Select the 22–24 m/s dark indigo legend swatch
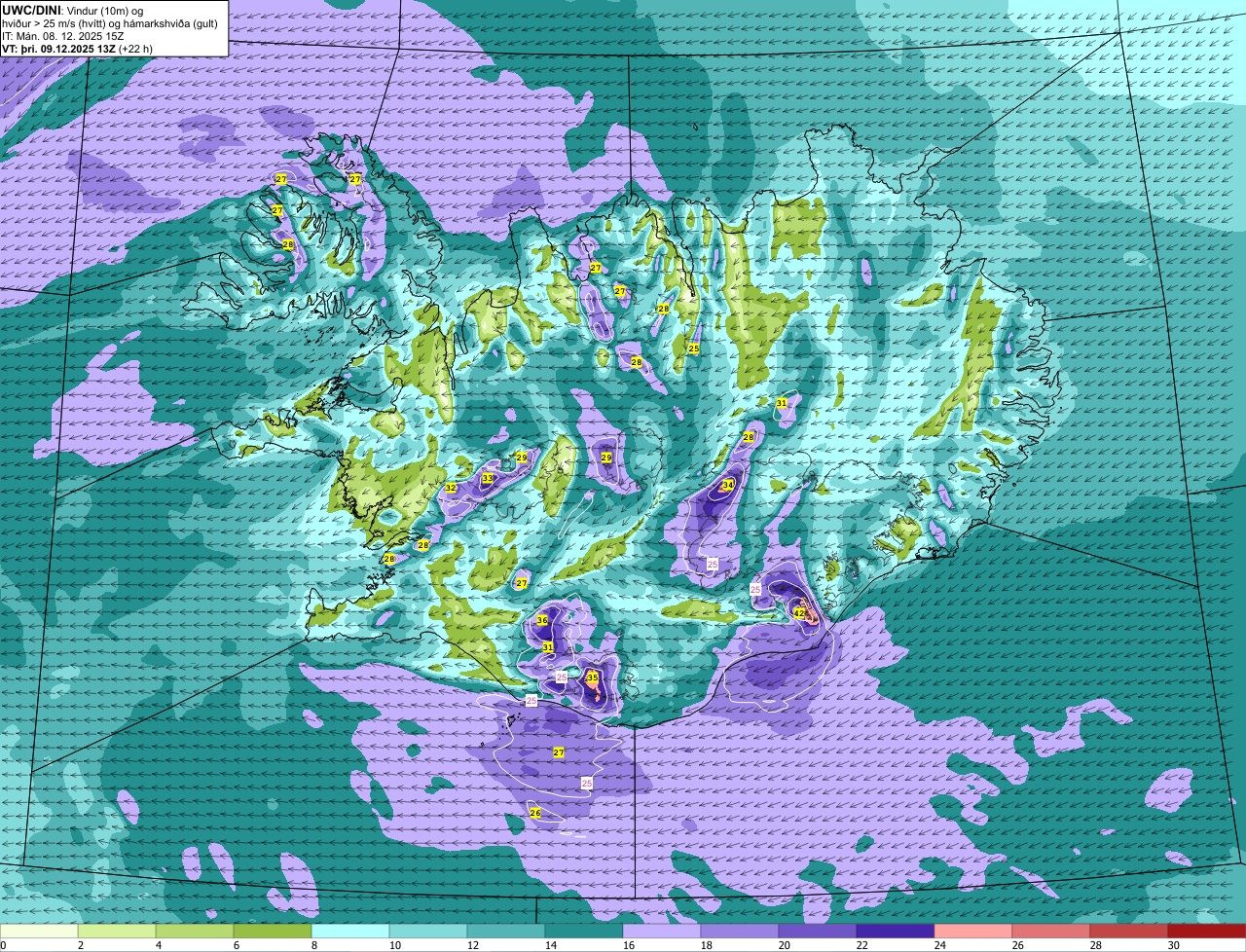 (x=896, y=932)
